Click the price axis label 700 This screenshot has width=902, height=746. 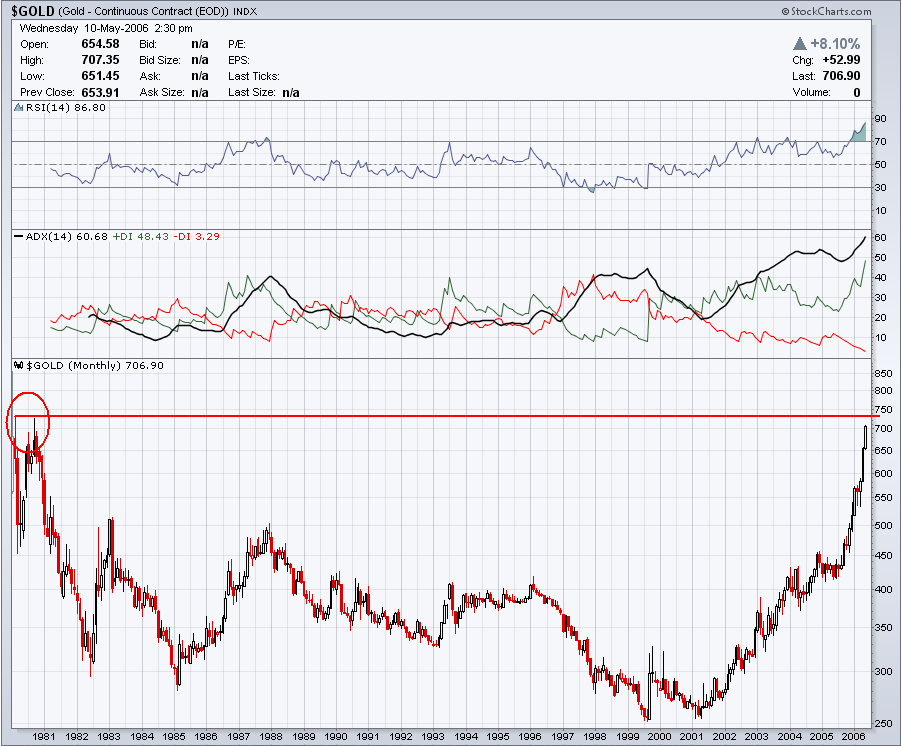tap(883, 429)
